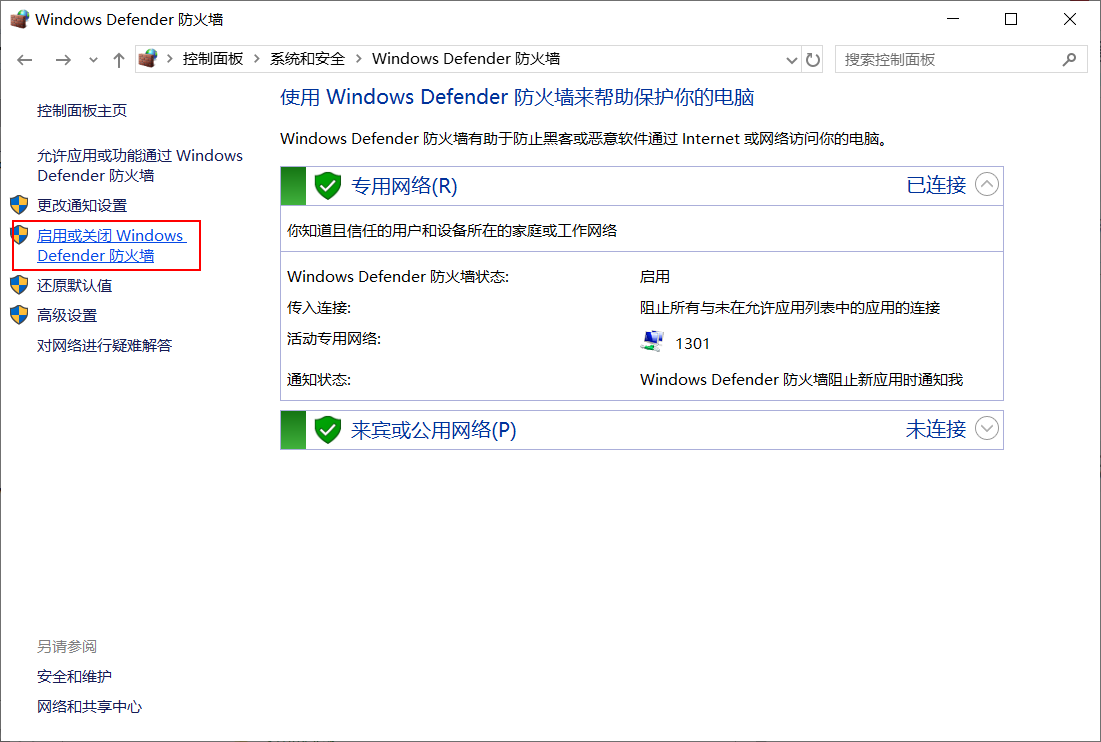1101x742 pixels.
Task: Click the 活动专用网络 label
Action: [334, 339]
